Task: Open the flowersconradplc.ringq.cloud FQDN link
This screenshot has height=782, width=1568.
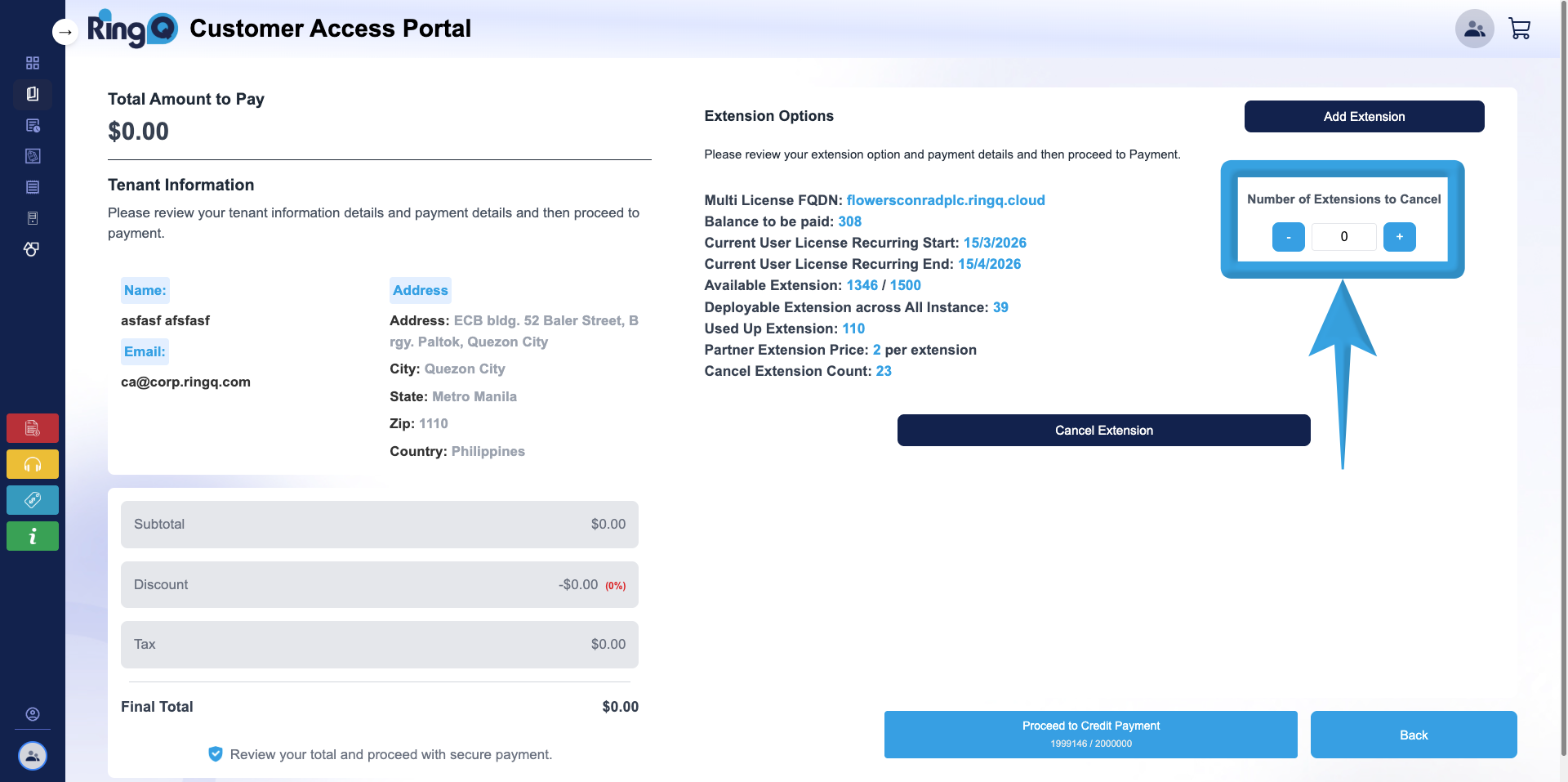Action: tap(945, 200)
